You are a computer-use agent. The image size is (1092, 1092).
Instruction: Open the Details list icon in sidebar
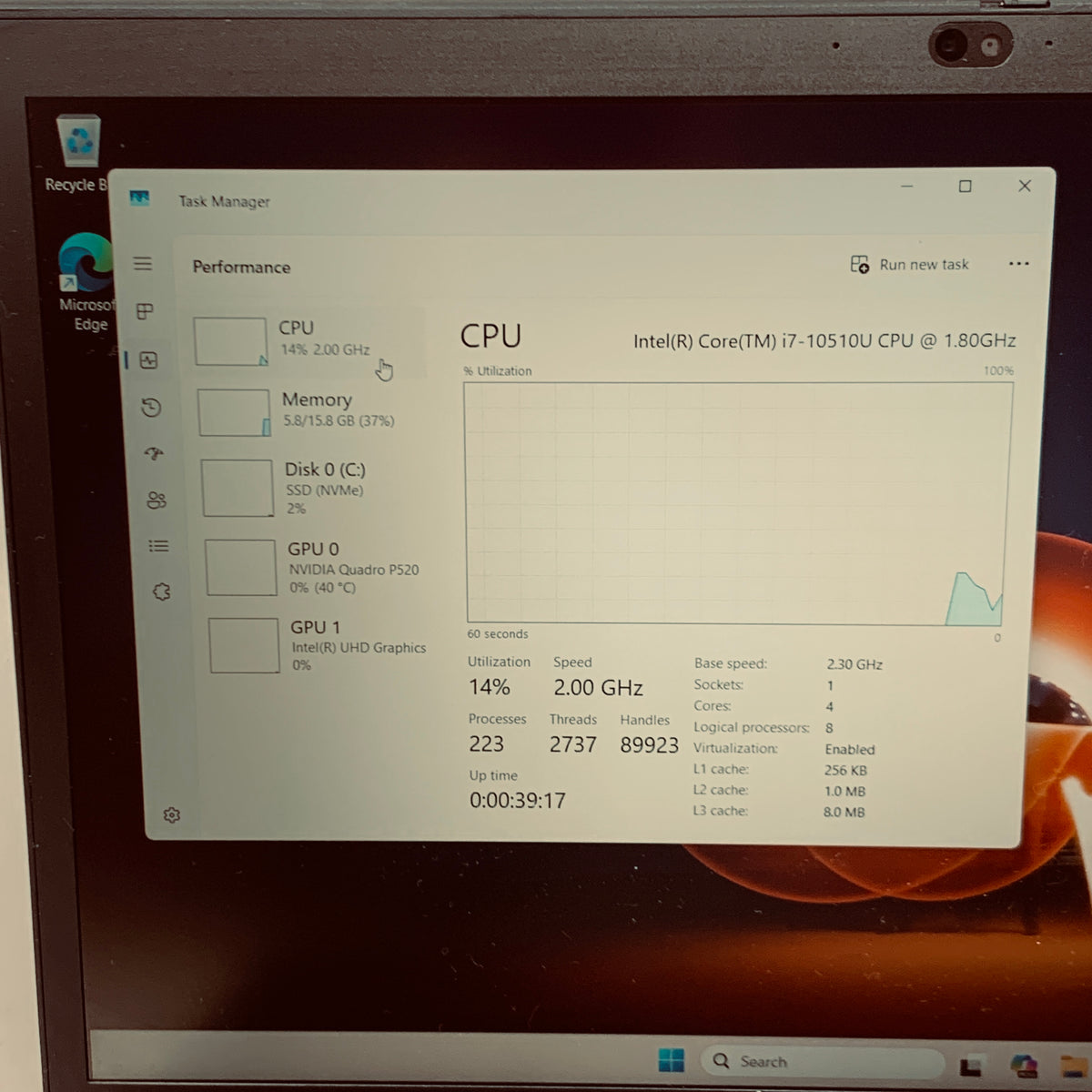159,546
